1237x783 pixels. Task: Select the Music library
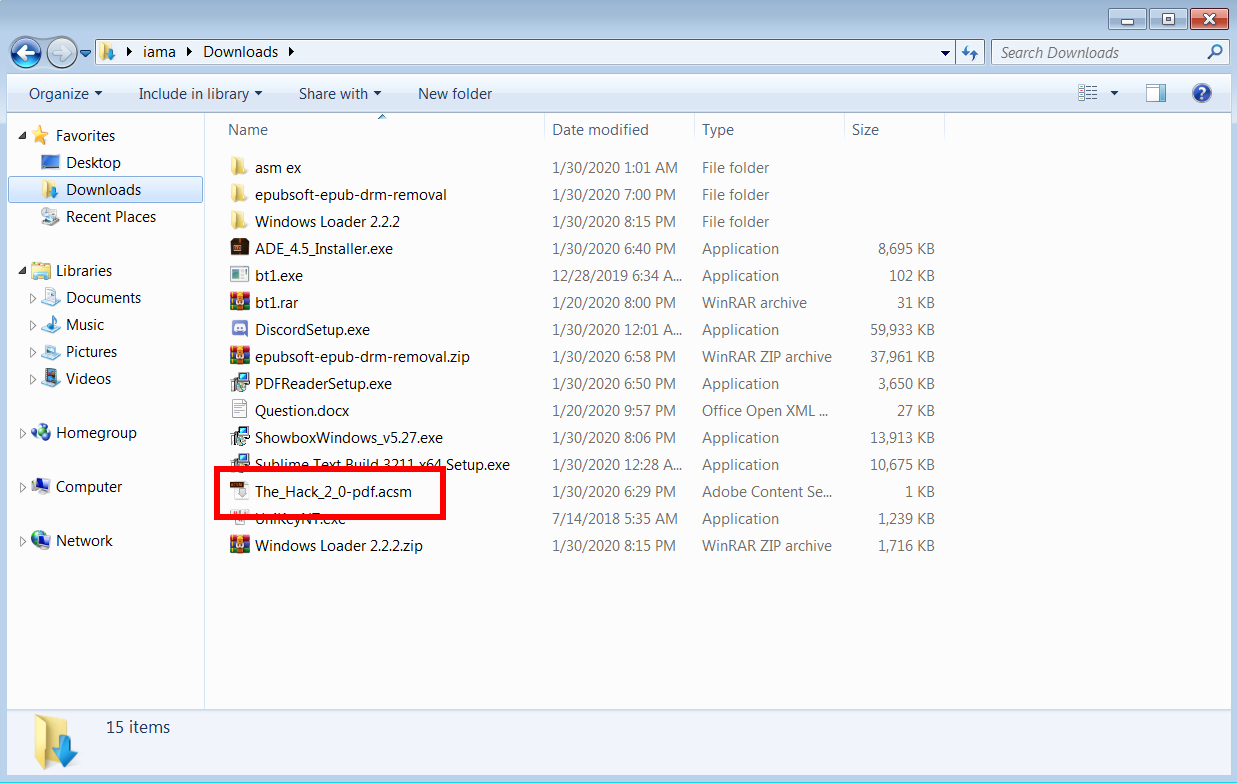pyautogui.click(x=85, y=324)
